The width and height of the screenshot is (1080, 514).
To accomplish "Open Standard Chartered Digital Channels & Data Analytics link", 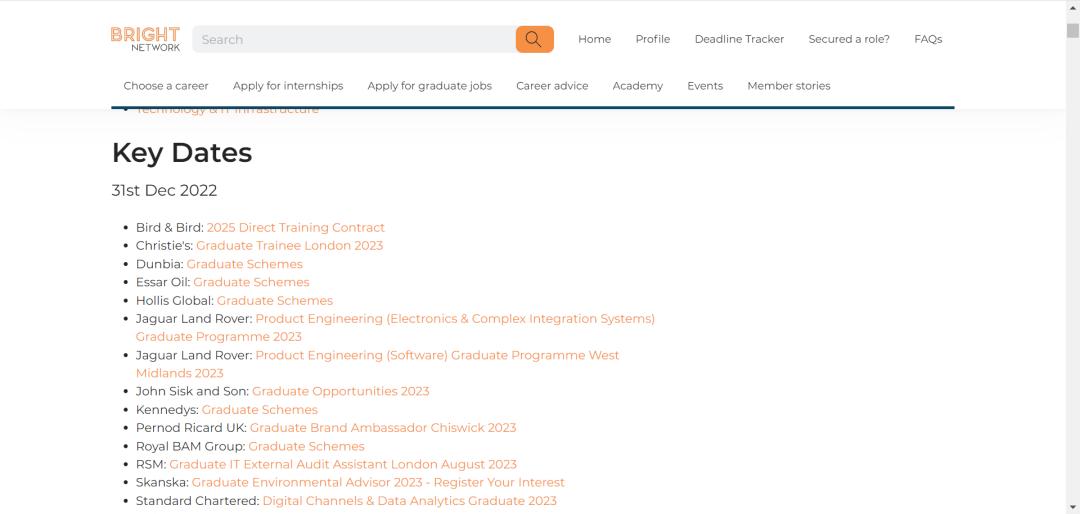I will 409,501.
